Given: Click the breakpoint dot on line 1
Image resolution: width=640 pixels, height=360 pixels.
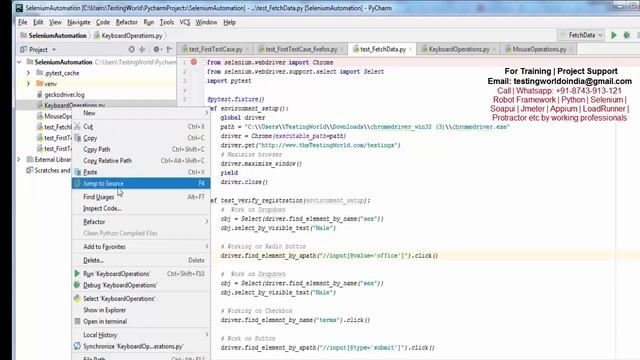Looking at the screenshot, I should coord(194,62).
